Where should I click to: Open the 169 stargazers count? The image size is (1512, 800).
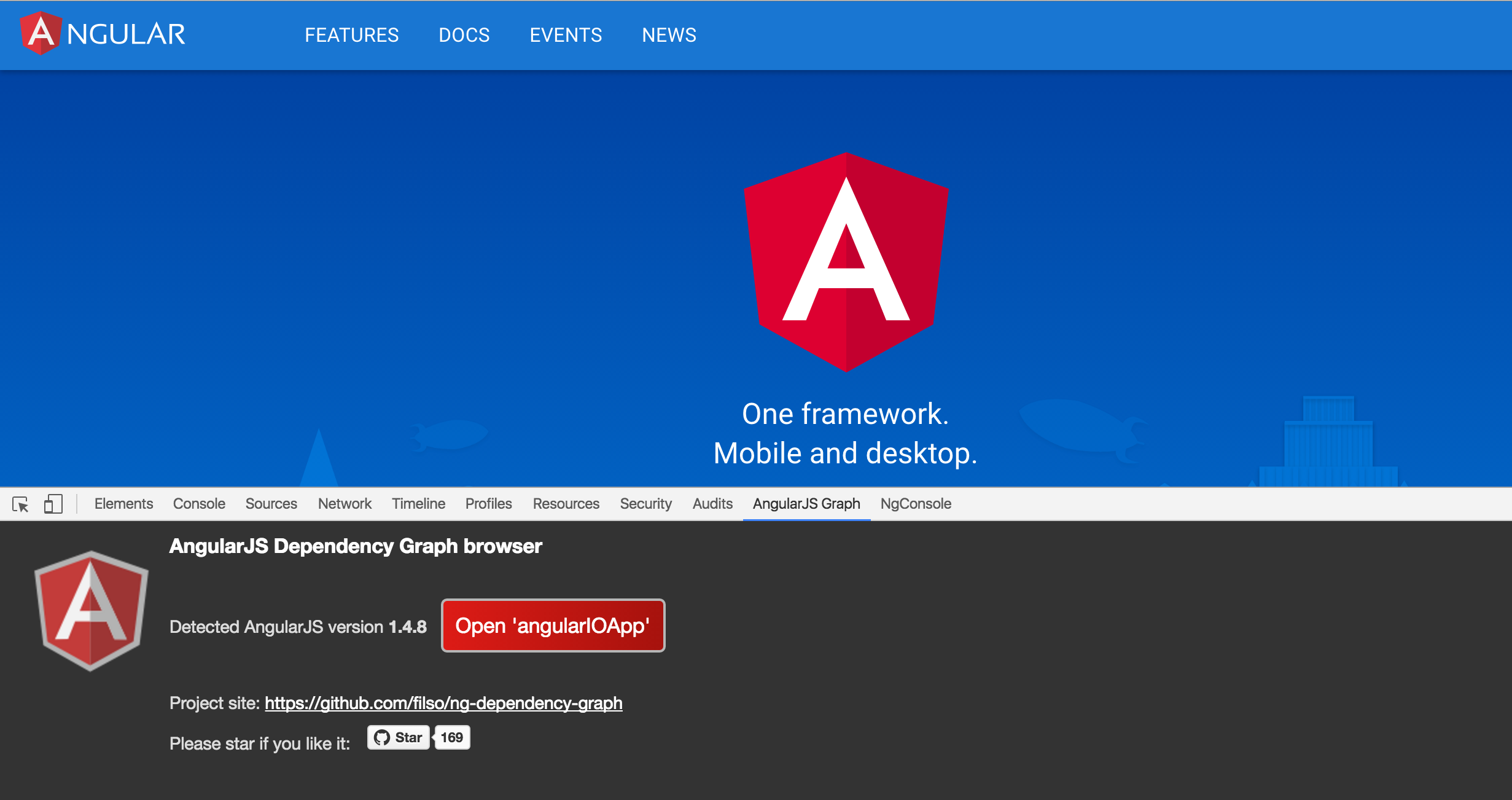point(452,737)
